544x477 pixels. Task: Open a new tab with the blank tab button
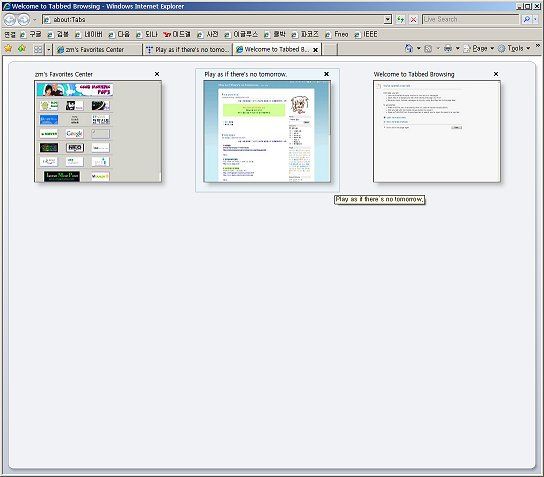coord(330,50)
